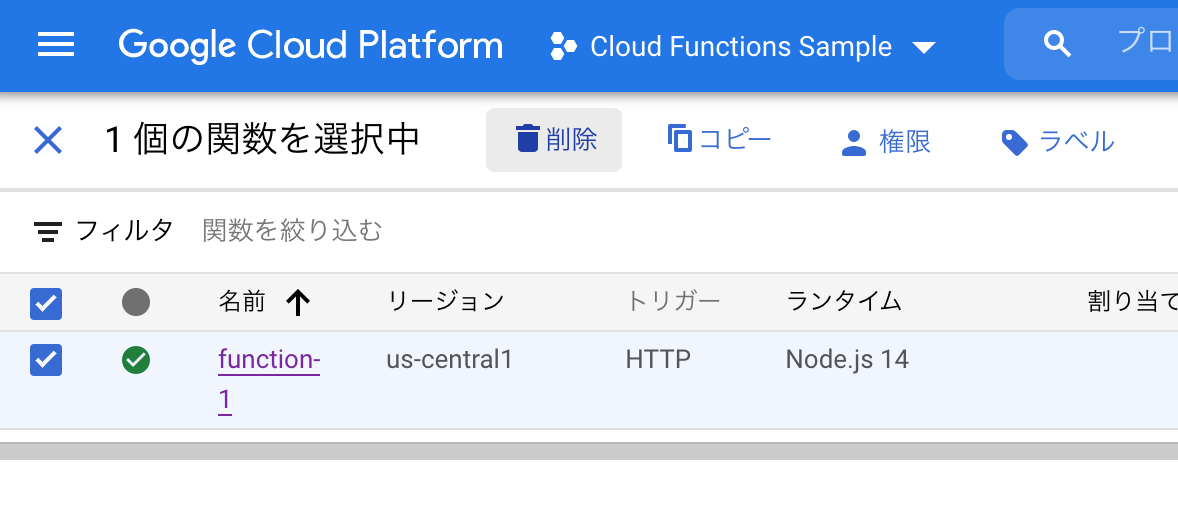Click the 削除 delete button
The width and height of the screenshot is (1178, 526).
click(554, 140)
